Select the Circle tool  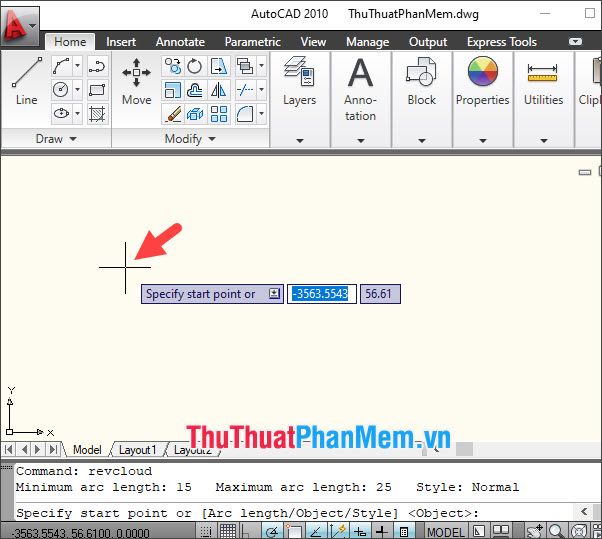click(x=61, y=90)
